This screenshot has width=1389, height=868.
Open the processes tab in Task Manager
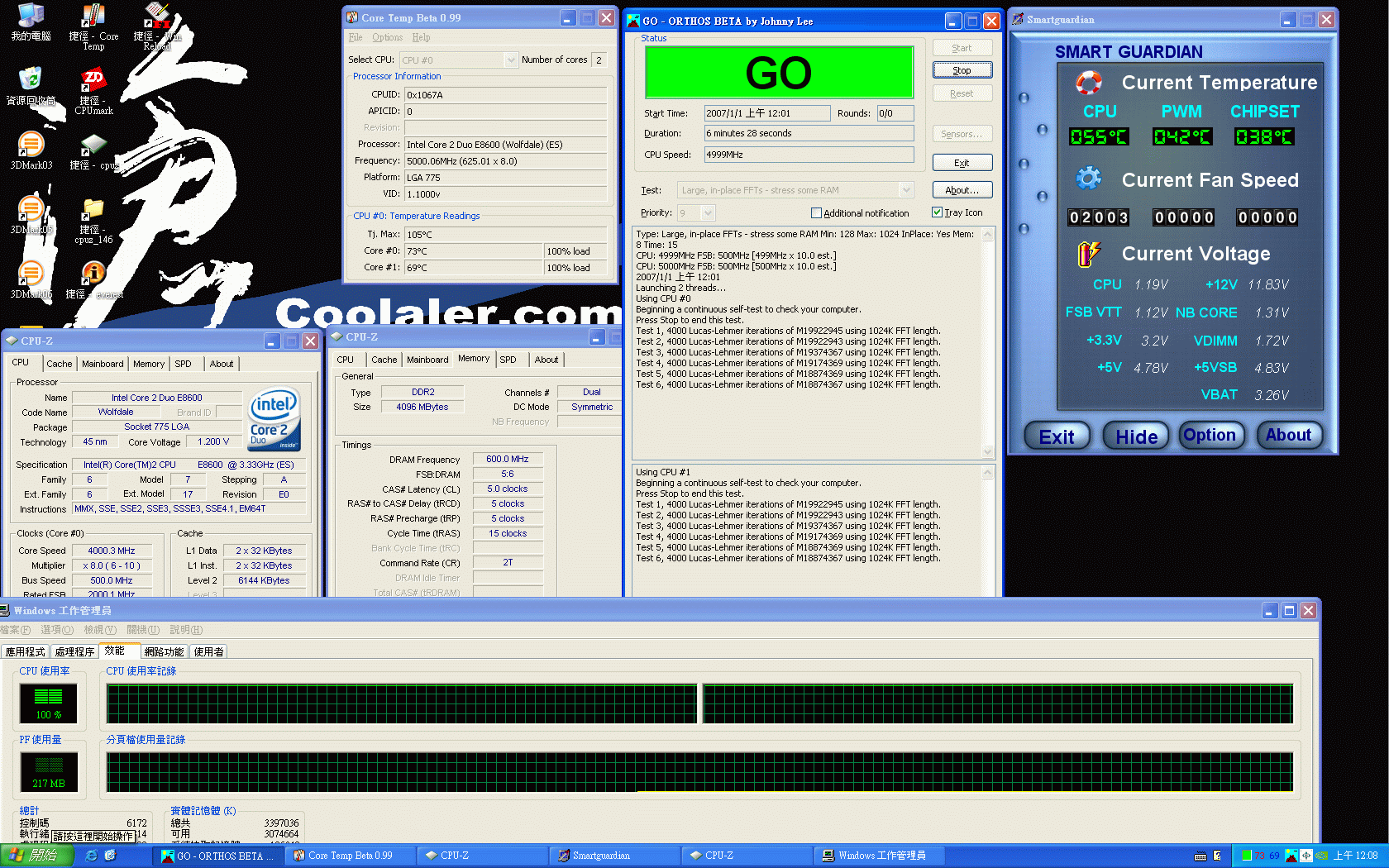pyautogui.click(x=74, y=651)
